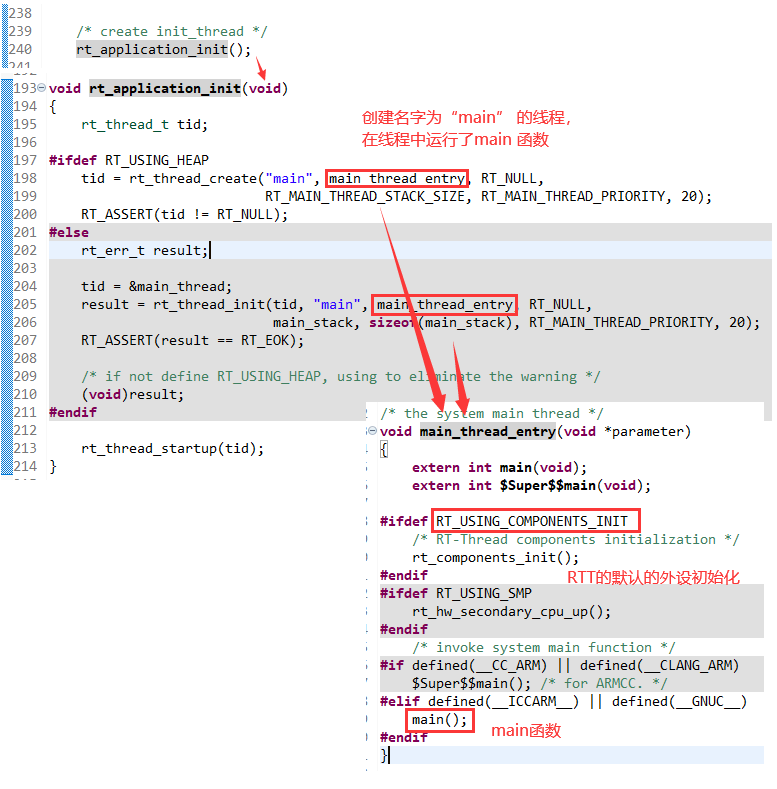This screenshot has height=789, width=777.
Task: Click tid = &main_thread; statement
Action: point(157,286)
